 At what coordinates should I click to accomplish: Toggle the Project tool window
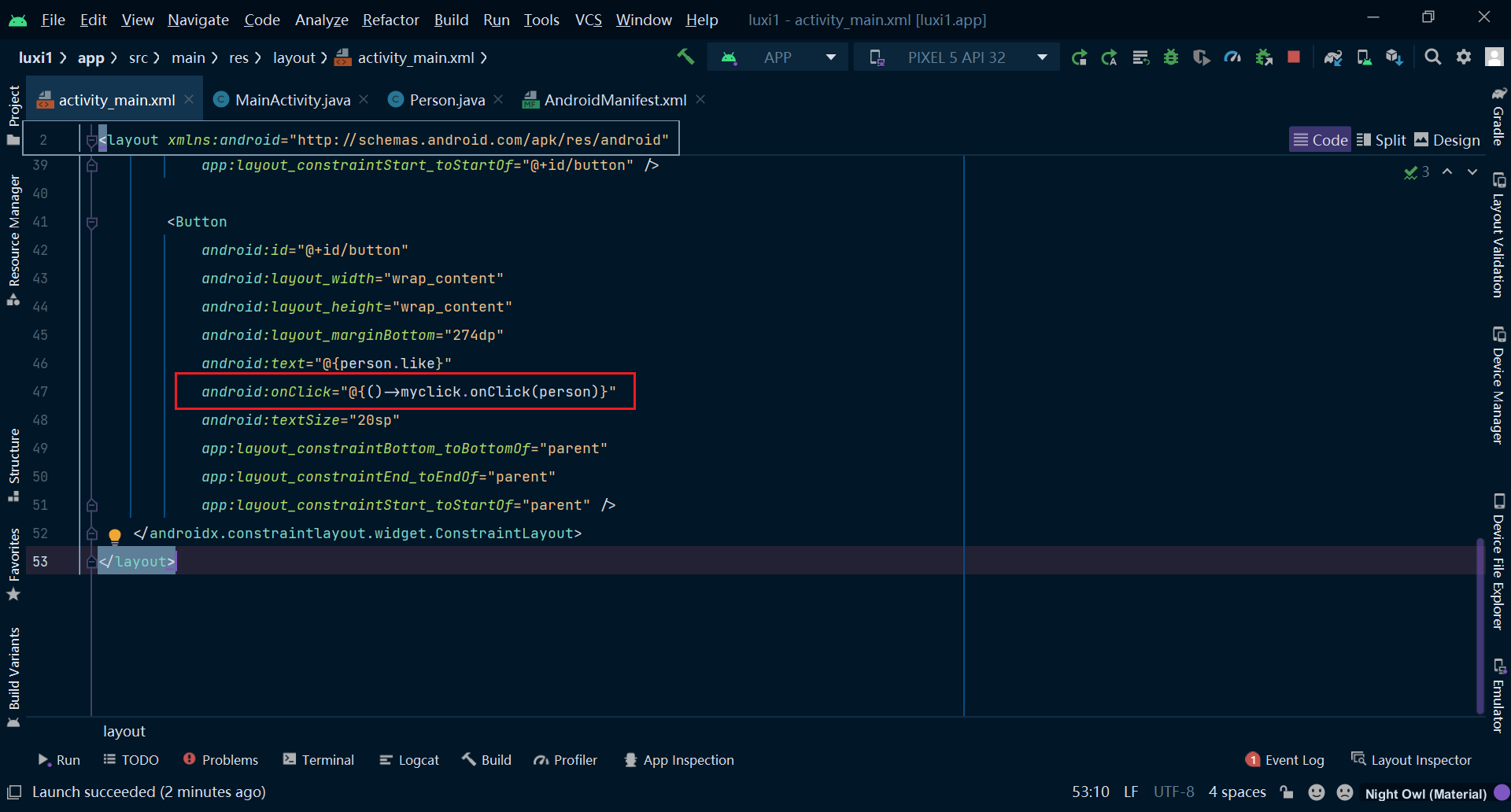(13, 115)
